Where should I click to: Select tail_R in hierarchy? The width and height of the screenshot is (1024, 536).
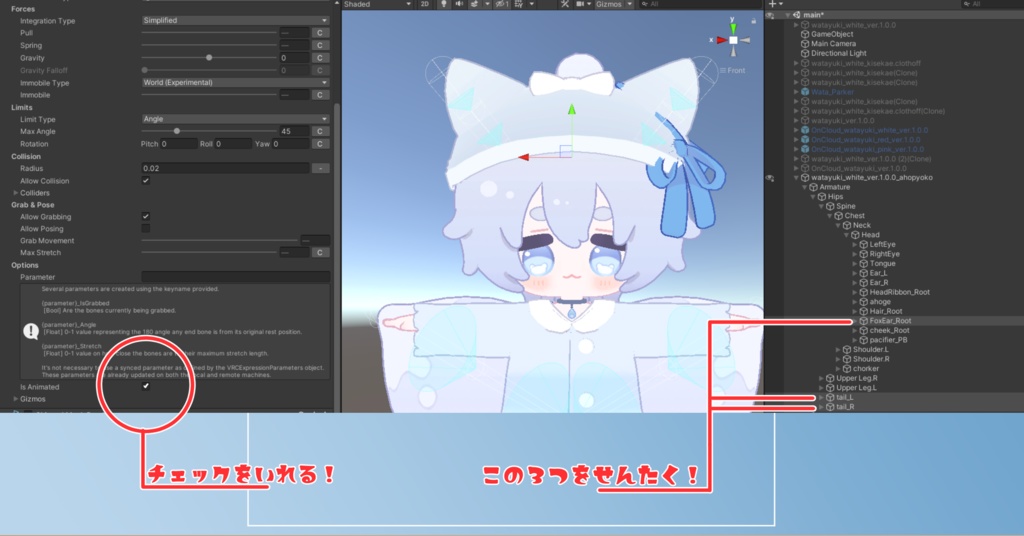[x=845, y=407]
